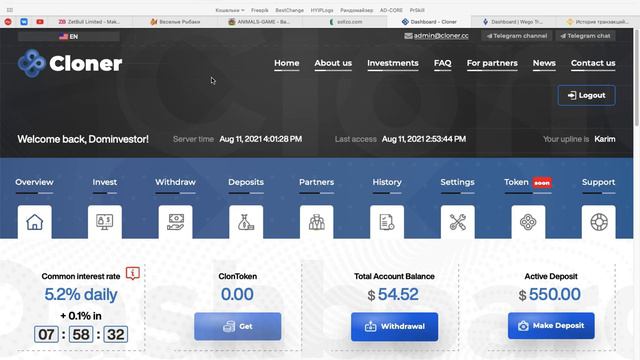Open sidebar toggle icon in browser toolbar
This screenshot has height=360, width=640.
(10, 10)
